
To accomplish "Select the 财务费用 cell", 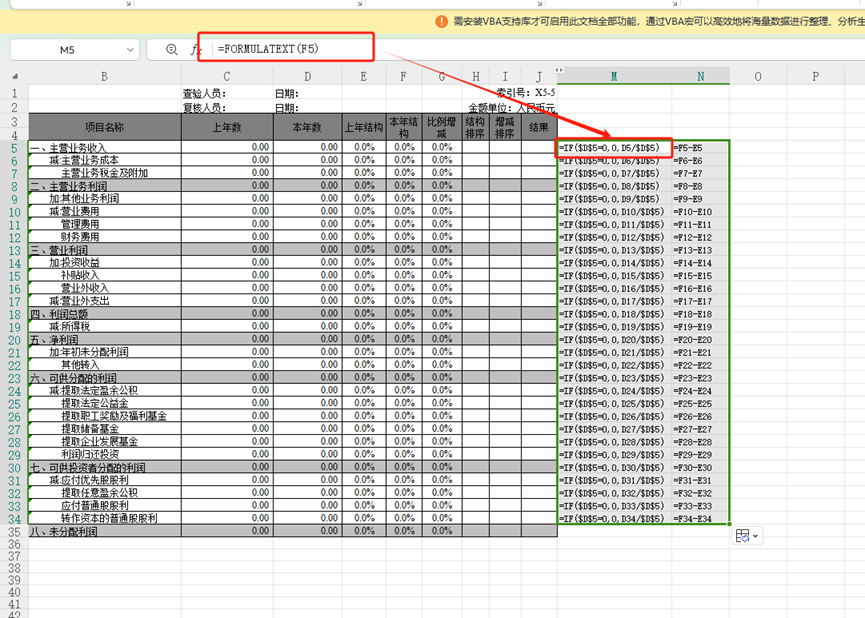I will point(104,237).
